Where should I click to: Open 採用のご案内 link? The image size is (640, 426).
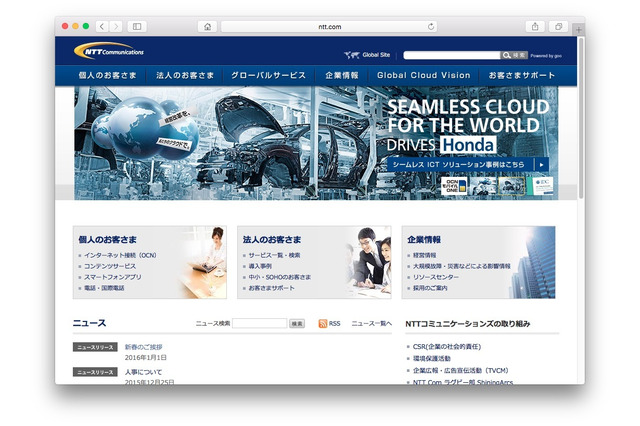coord(430,288)
